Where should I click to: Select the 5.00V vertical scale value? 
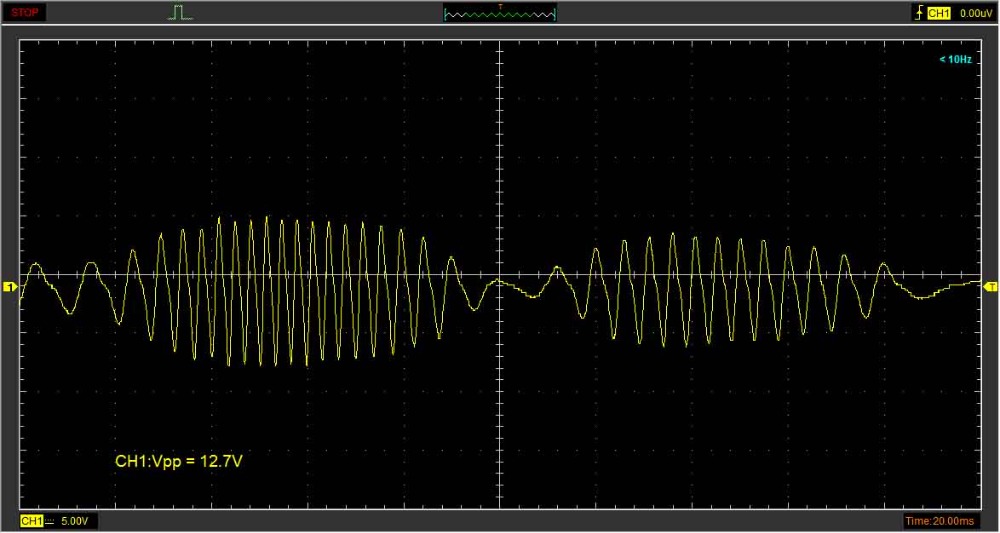click(76, 521)
